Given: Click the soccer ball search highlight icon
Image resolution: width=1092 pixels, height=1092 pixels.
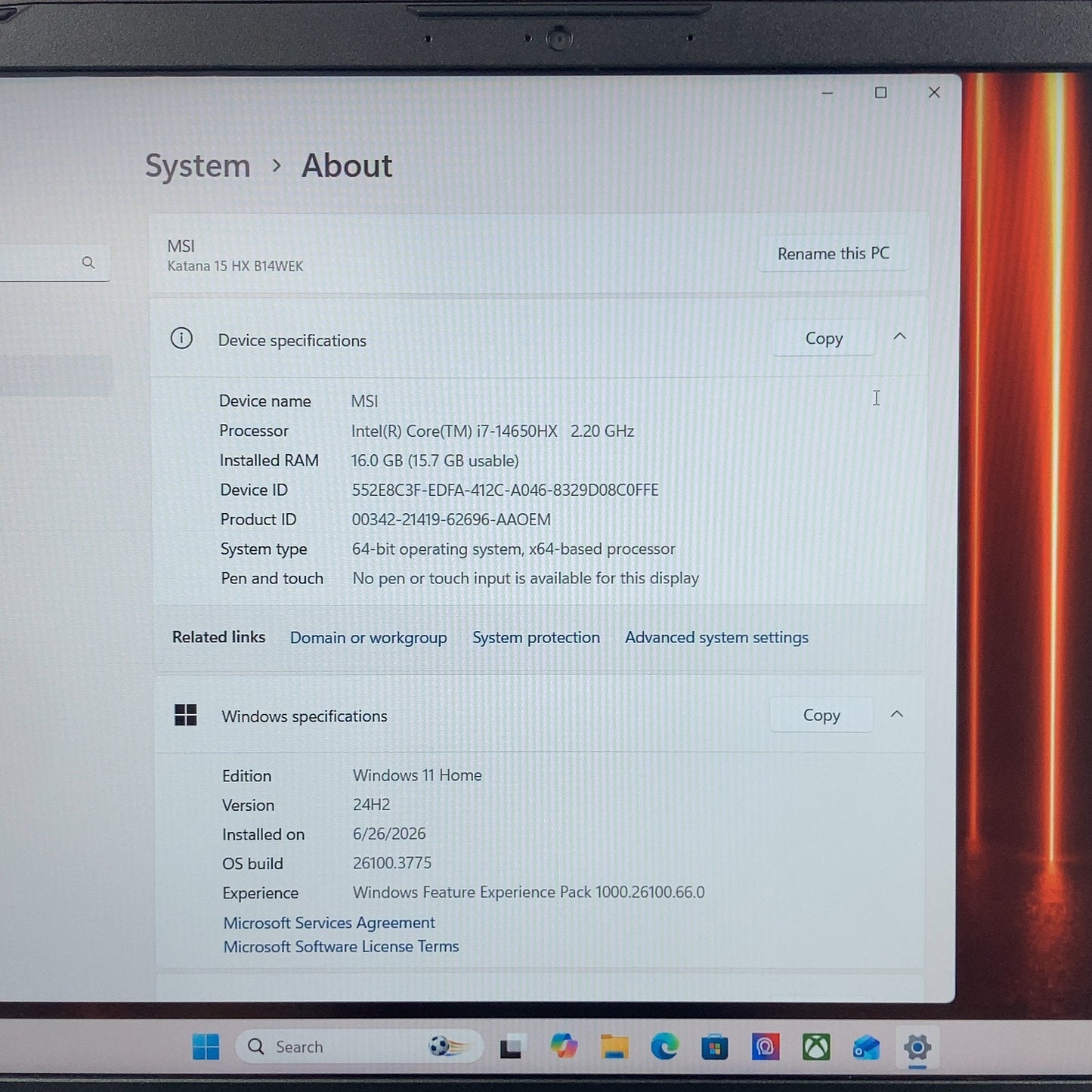Looking at the screenshot, I should click(x=449, y=1047).
